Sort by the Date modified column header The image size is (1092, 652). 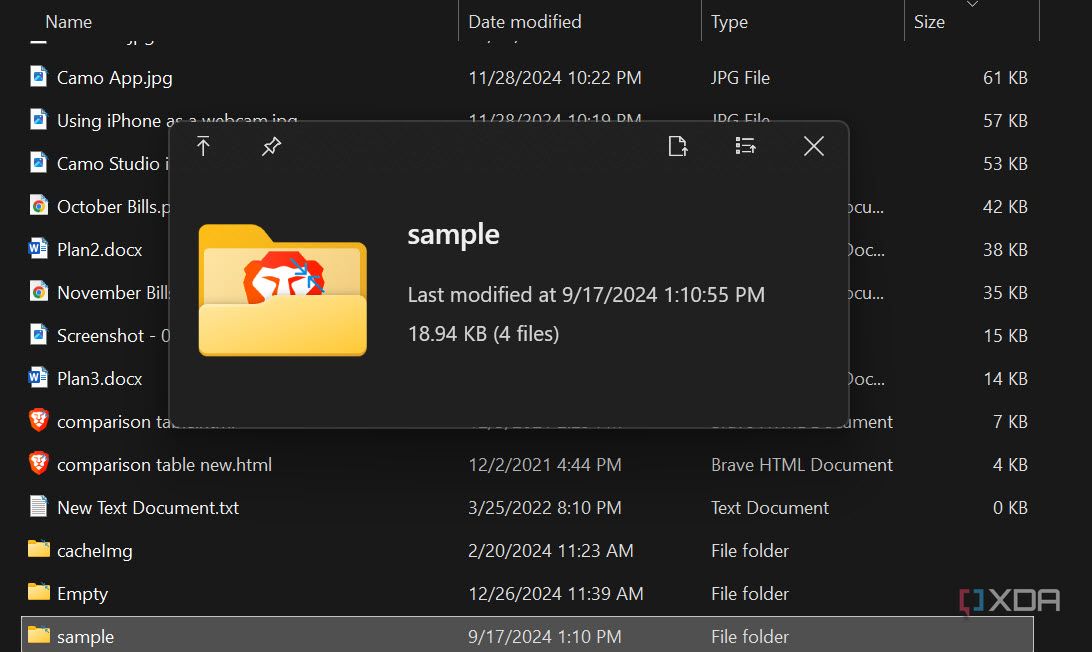click(524, 22)
